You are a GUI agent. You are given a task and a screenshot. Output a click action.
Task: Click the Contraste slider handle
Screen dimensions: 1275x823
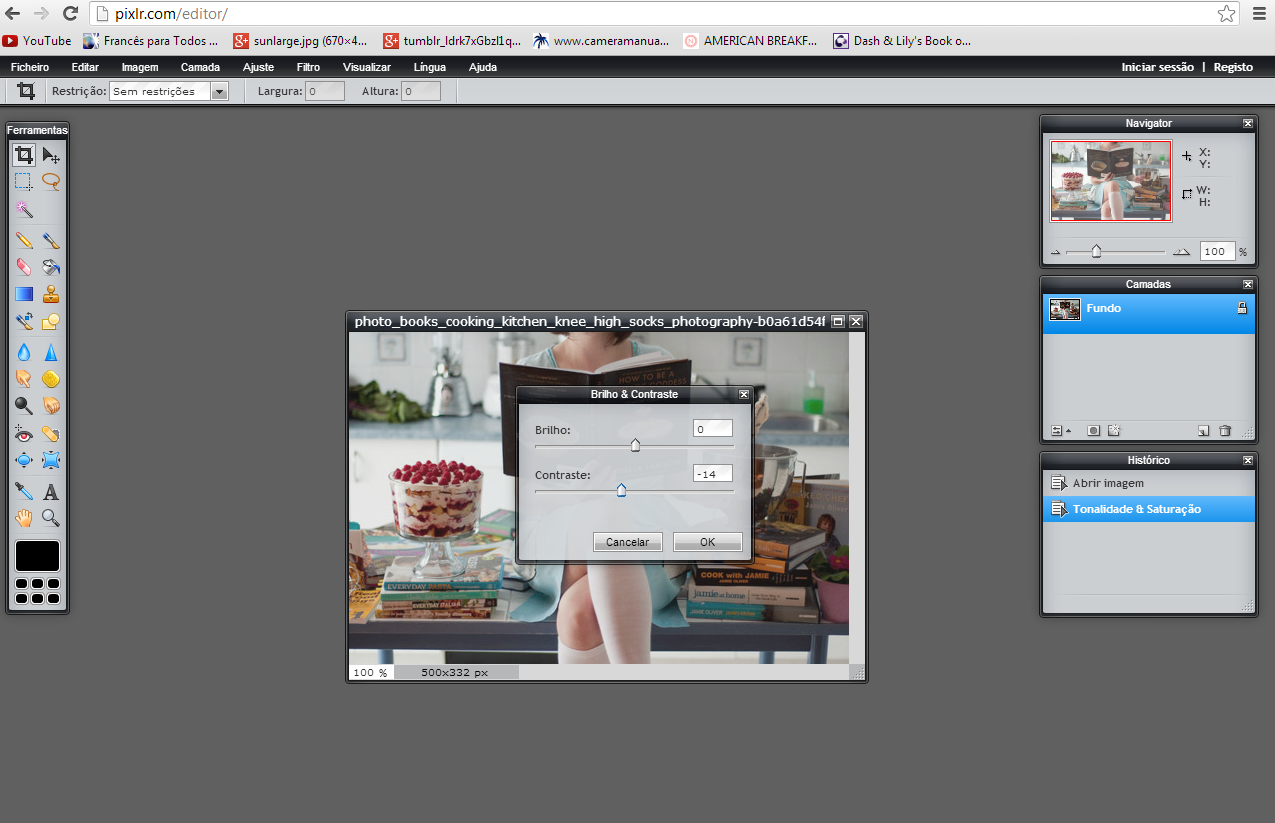621,490
